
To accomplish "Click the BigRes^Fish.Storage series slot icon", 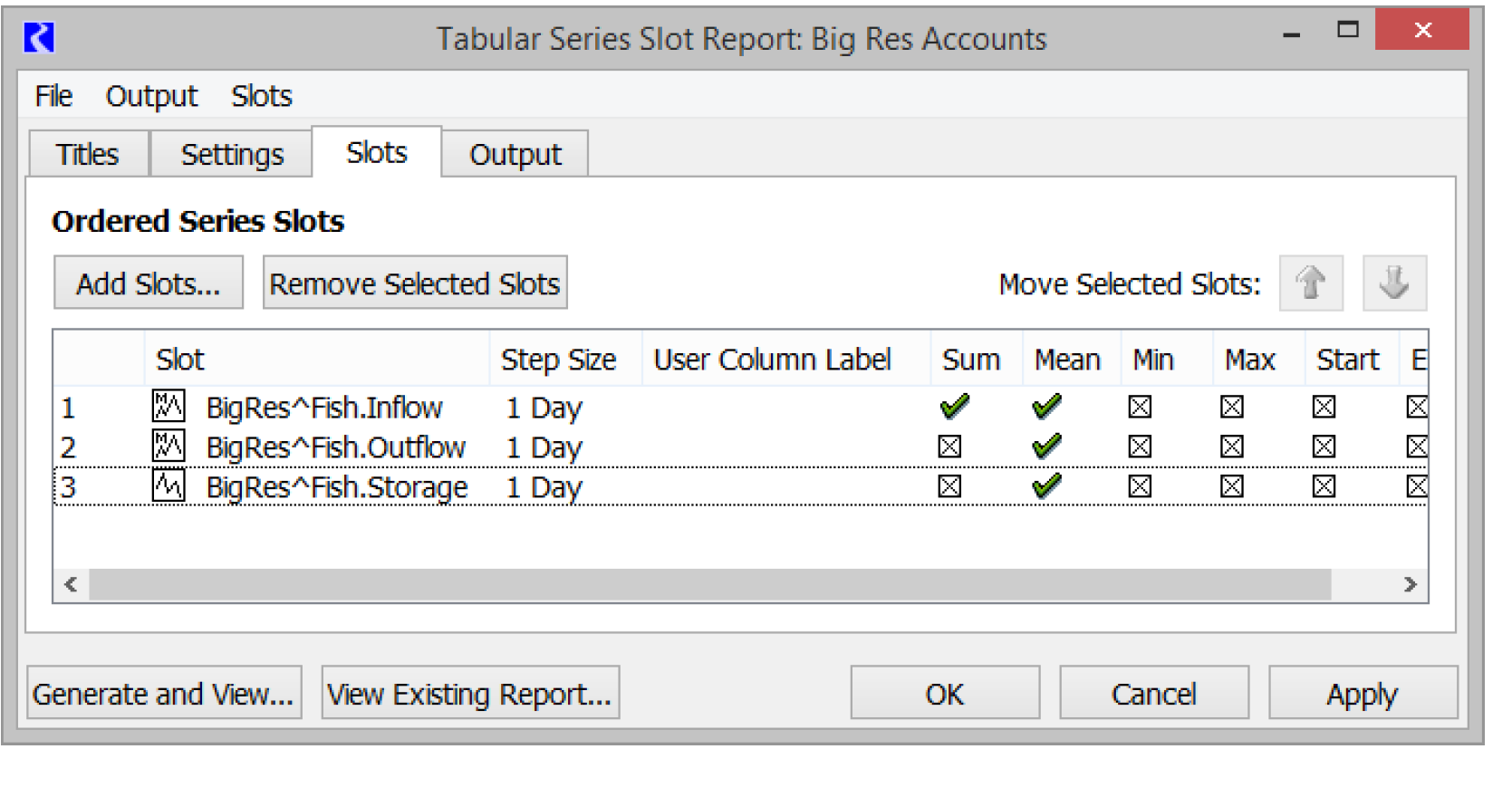I will [169, 486].
